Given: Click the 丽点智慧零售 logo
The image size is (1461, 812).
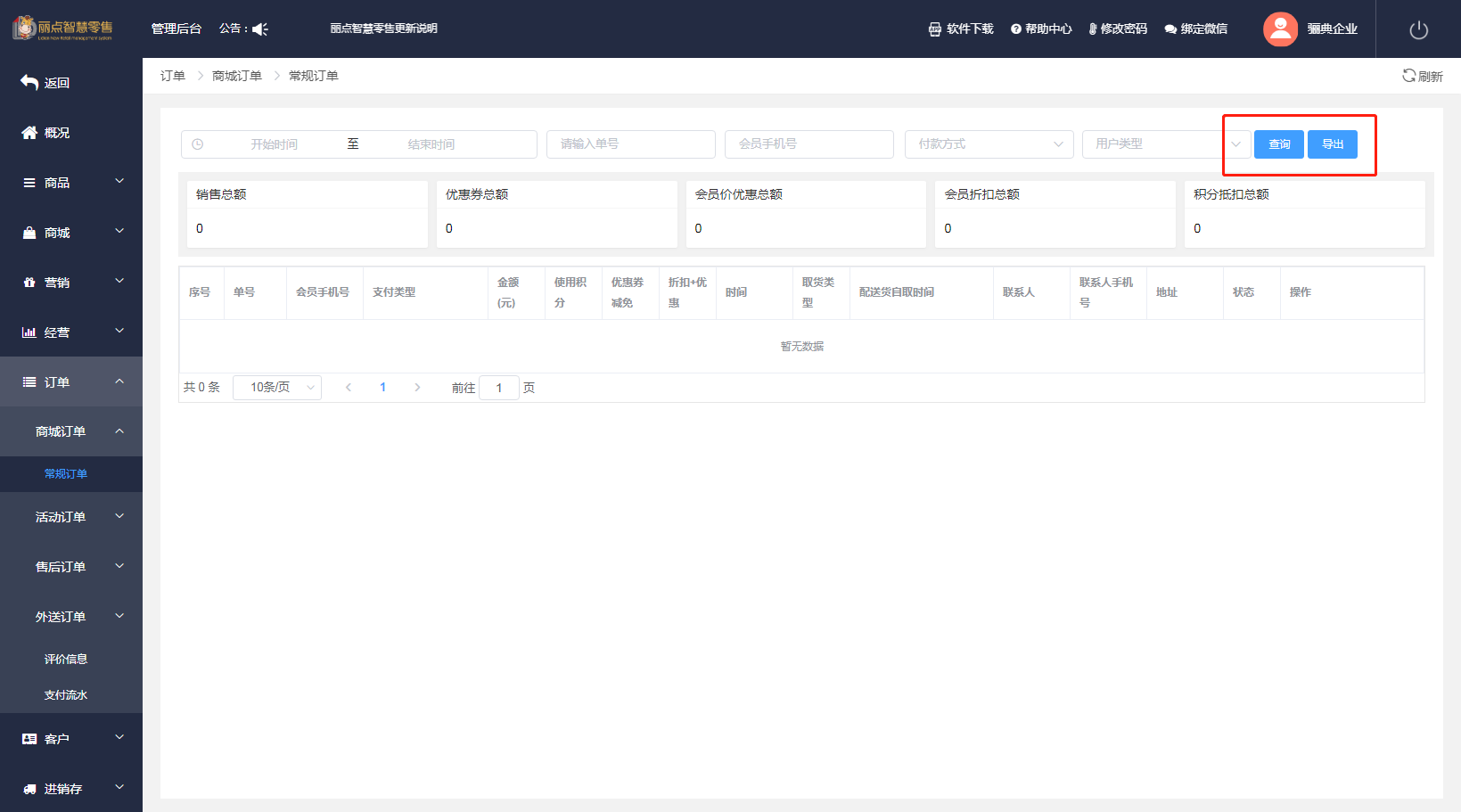Looking at the screenshot, I should point(62,28).
